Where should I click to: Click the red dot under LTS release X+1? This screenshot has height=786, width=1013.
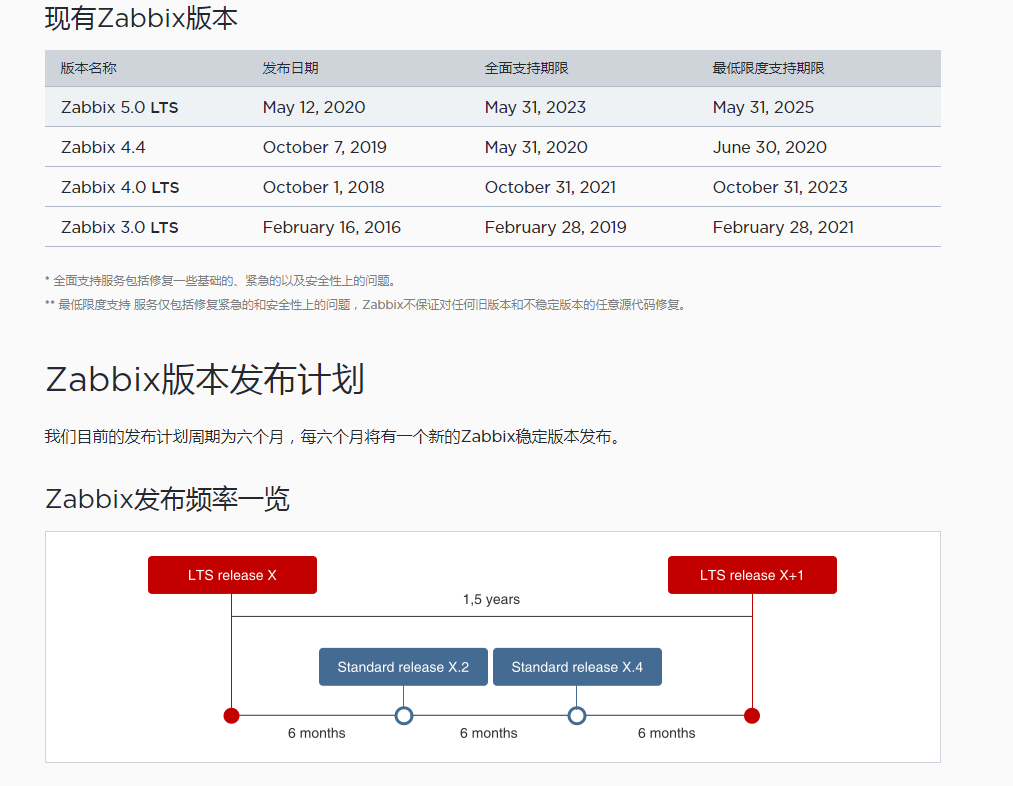pyautogui.click(x=752, y=716)
